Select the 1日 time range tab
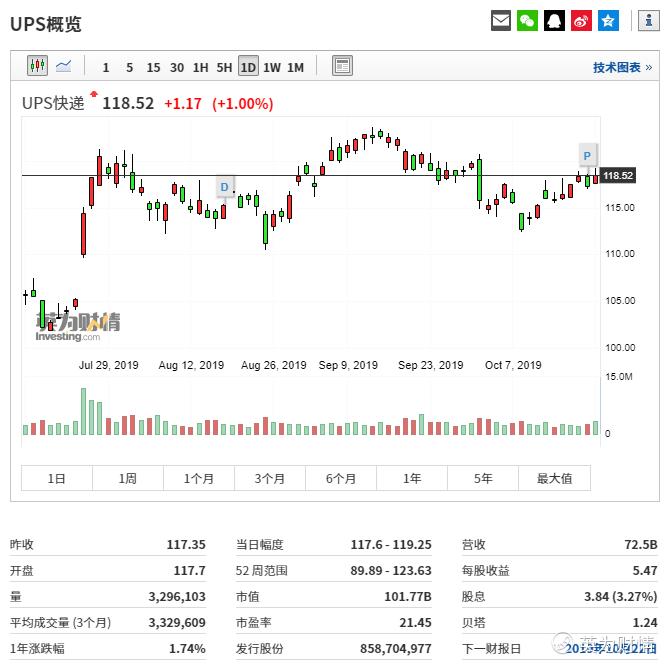The height and width of the screenshot is (668, 667). point(57,478)
